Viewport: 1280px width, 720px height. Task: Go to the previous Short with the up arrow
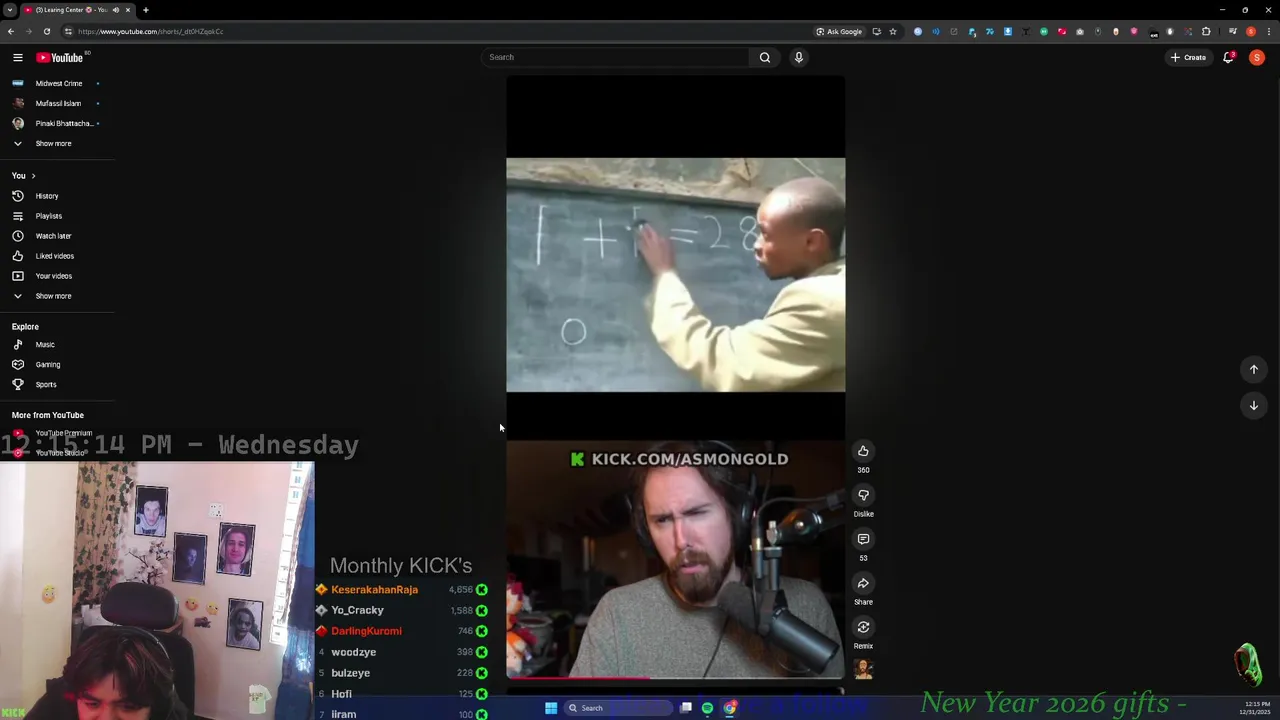[1253, 369]
